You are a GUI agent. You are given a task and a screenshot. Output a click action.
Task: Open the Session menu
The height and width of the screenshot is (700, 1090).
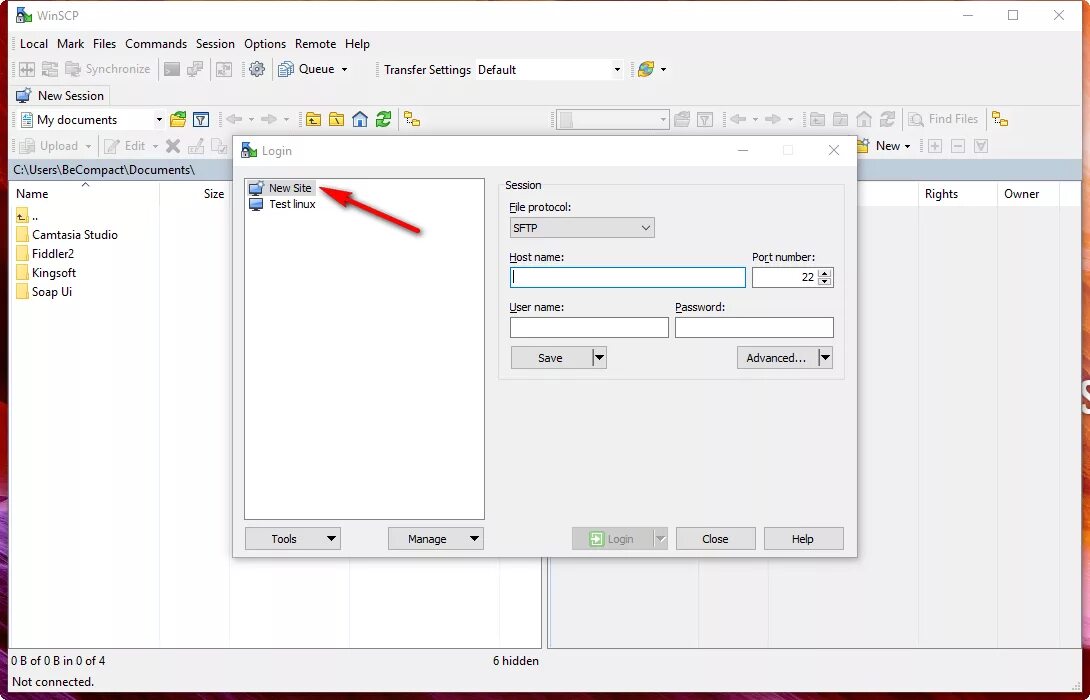pos(215,44)
